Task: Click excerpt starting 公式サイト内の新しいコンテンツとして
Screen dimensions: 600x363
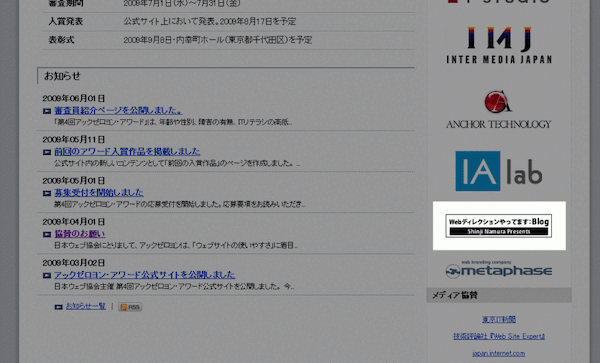Action: [177, 163]
